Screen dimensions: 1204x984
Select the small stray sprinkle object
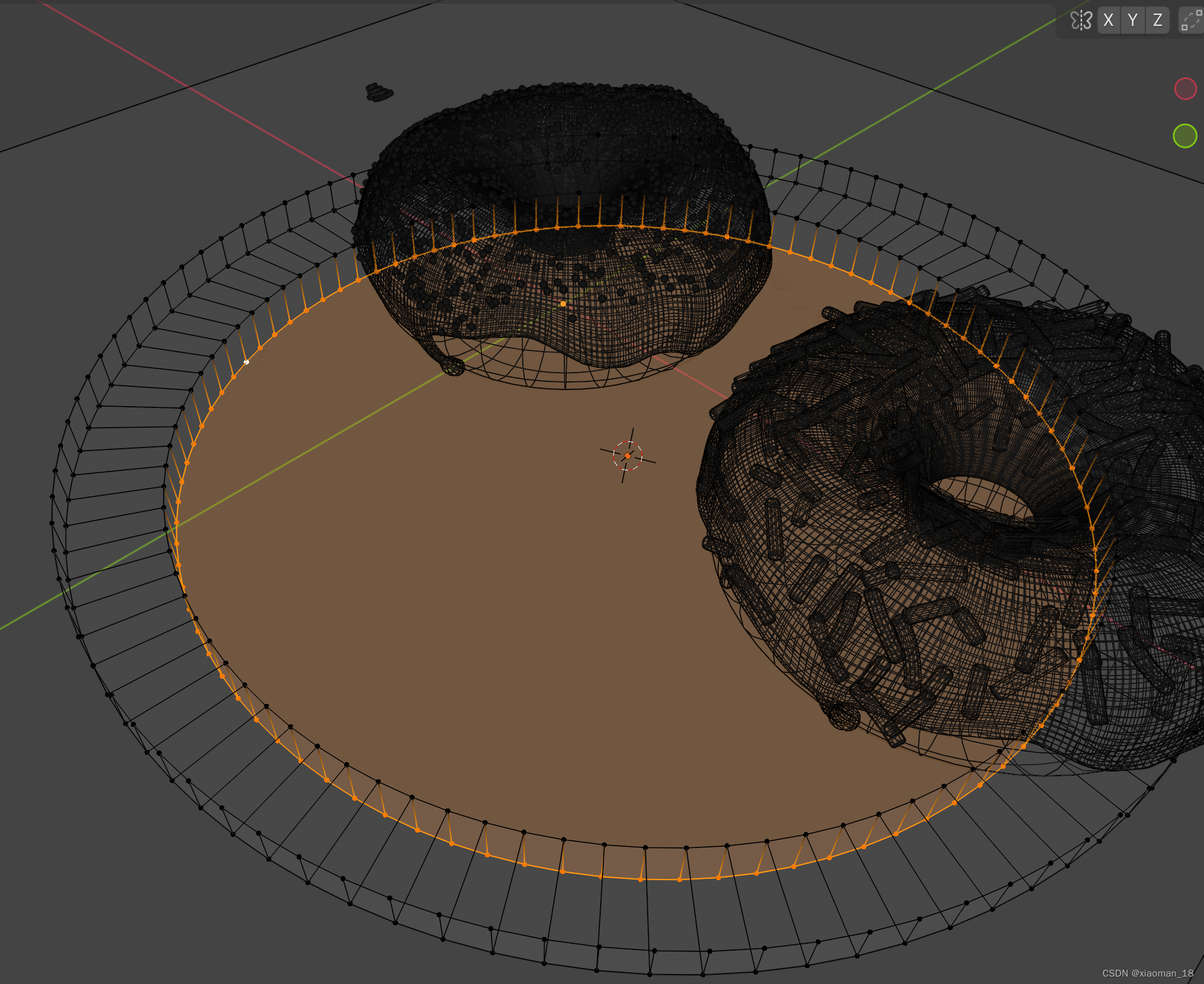click(x=378, y=93)
